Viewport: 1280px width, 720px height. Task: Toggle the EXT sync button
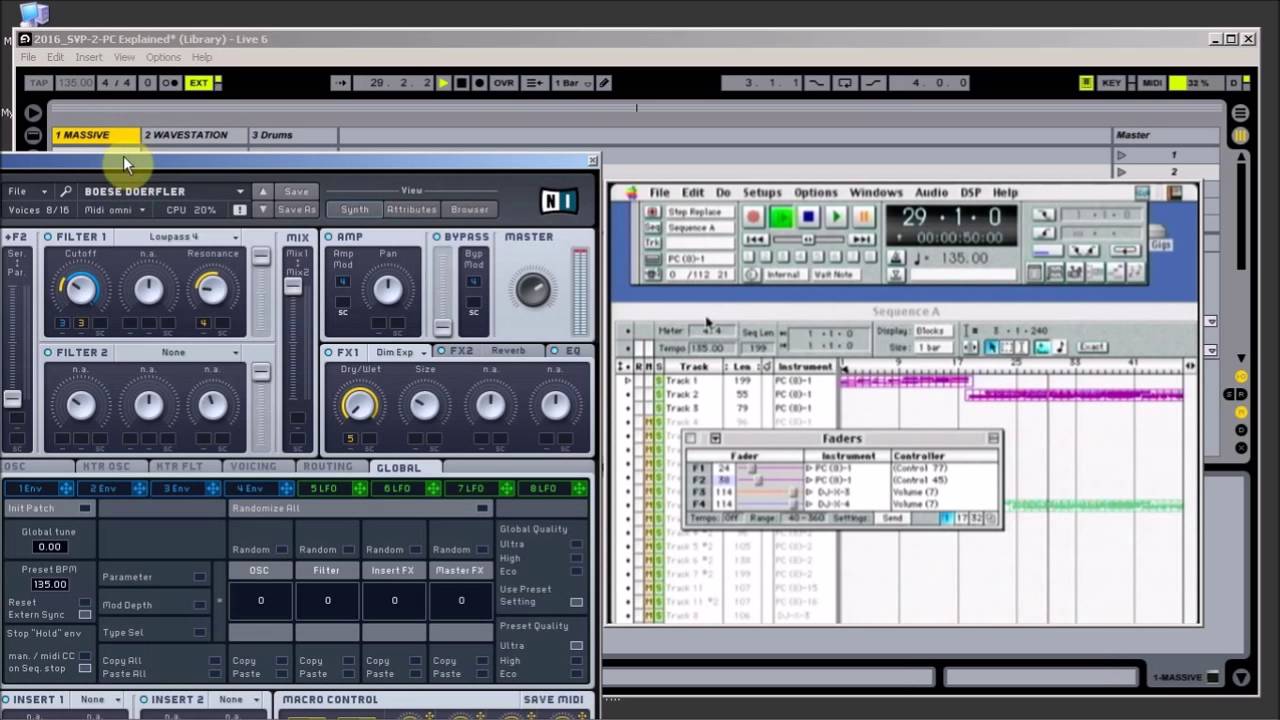pos(199,83)
